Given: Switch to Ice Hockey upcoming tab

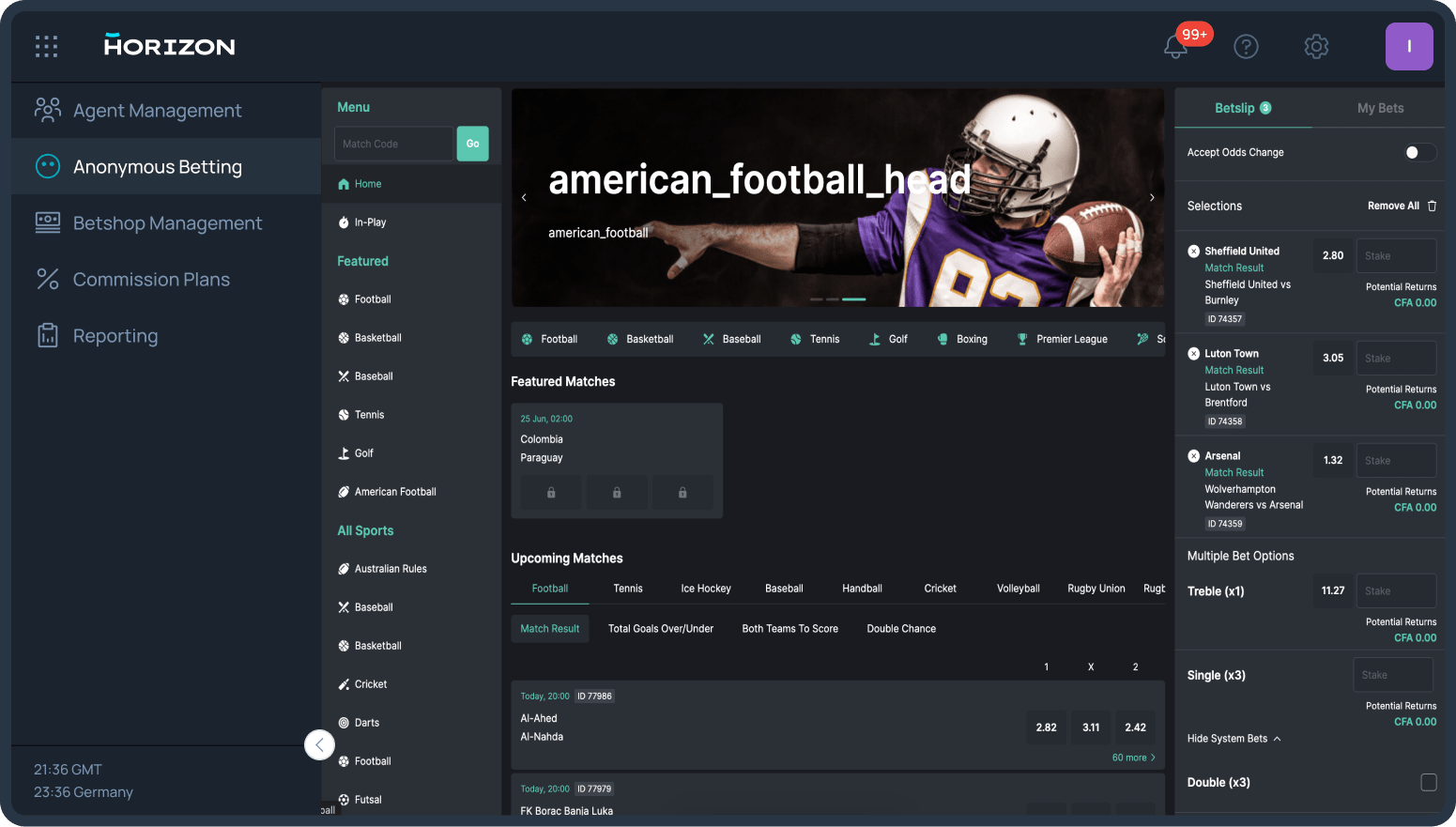Looking at the screenshot, I should tap(706, 589).
